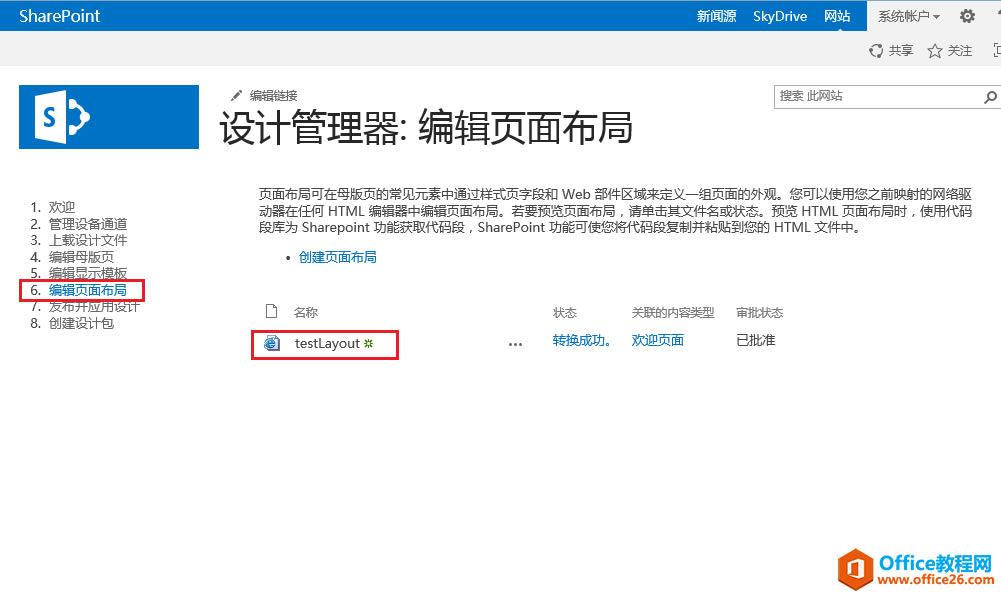The width and height of the screenshot is (1001, 597).
Task: Click the 已批准 approval status text
Action: coord(756,340)
